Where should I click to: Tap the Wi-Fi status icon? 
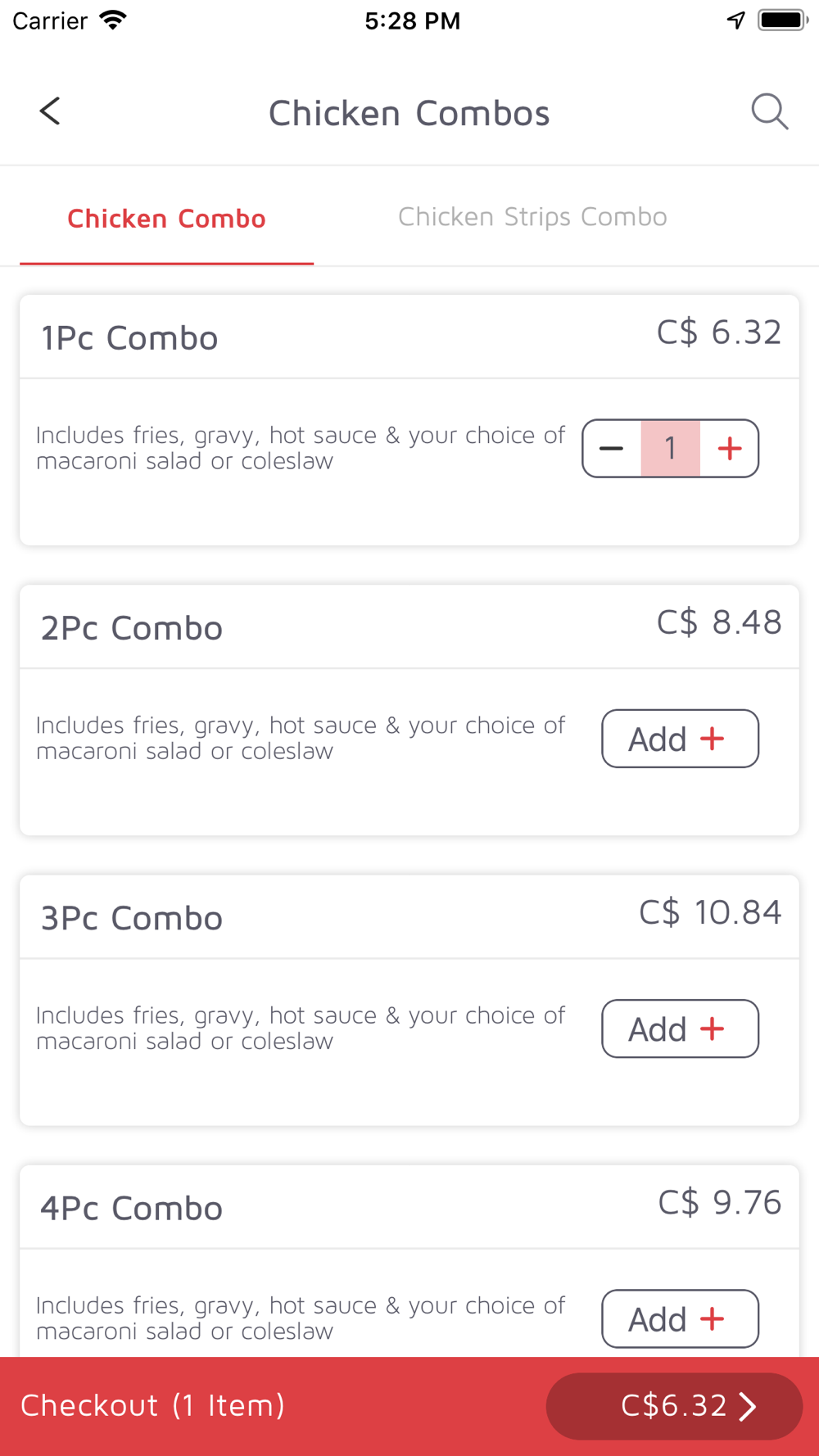tap(113, 20)
